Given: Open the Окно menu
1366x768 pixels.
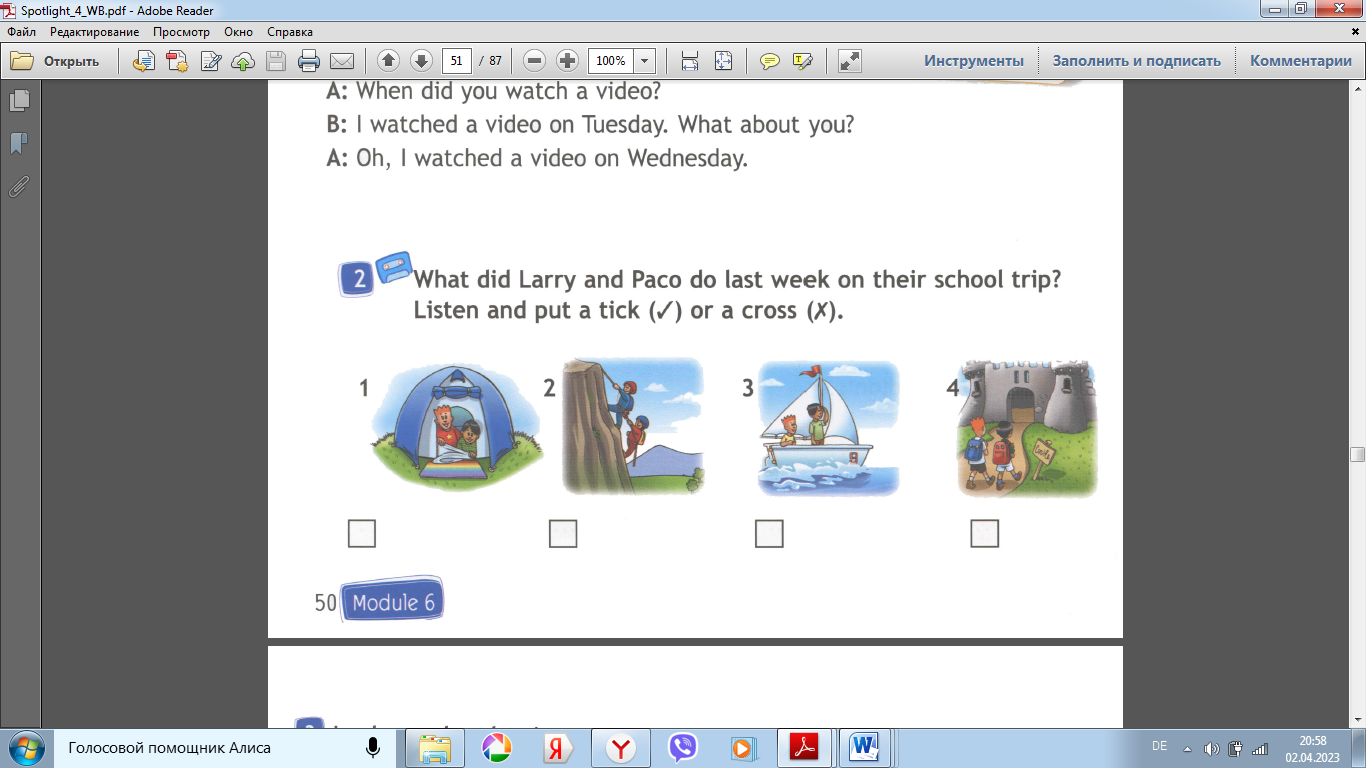Looking at the screenshot, I should pyautogui.click(x=239, y=32).
